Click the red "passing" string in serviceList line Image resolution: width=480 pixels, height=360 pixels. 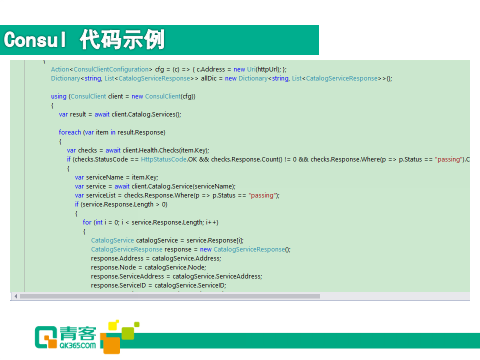263,195
